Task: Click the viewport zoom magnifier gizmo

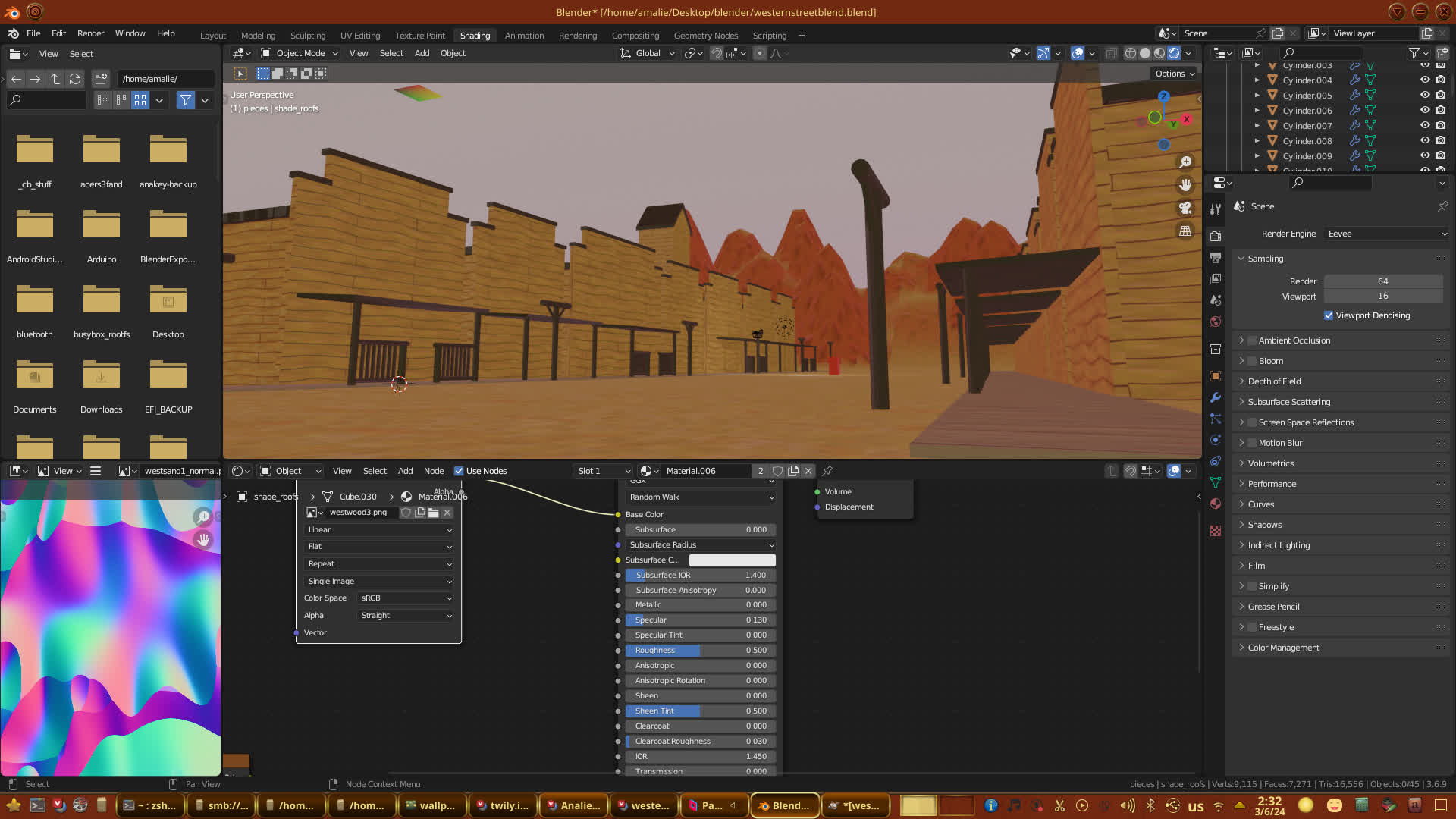Action: tap(1185, 162)
